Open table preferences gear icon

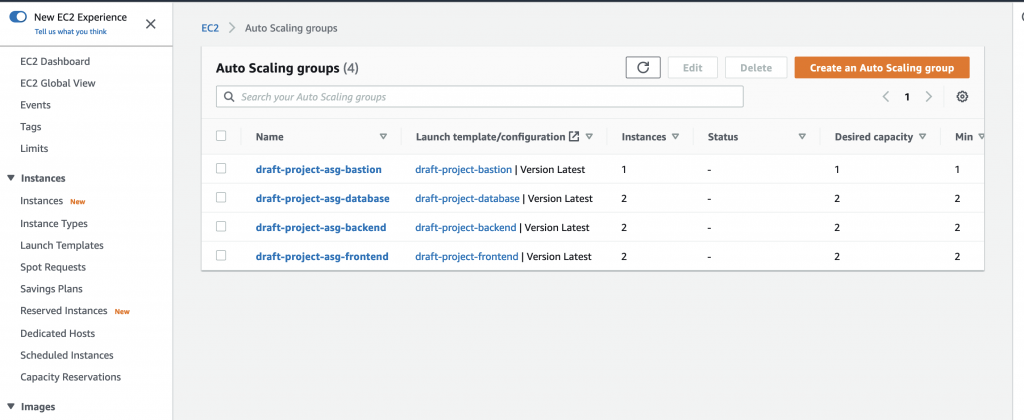click(x=962, y=97)
